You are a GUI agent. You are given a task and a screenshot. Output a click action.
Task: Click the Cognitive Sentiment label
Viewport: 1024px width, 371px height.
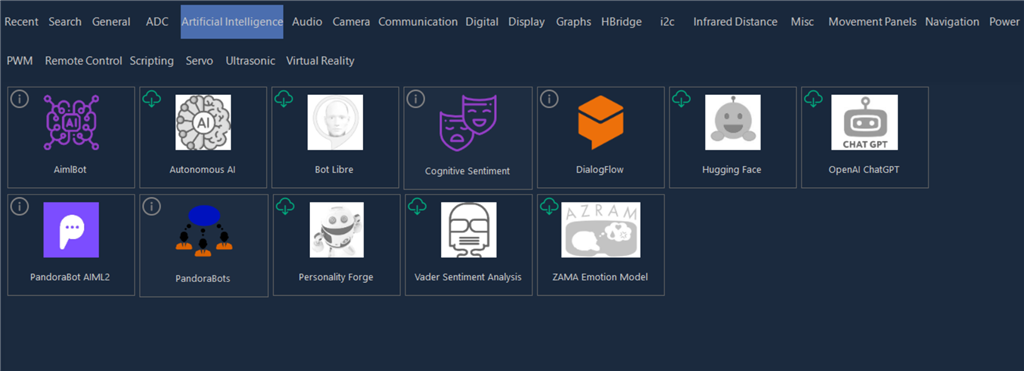pyautogui.click(x=468, y=171)
